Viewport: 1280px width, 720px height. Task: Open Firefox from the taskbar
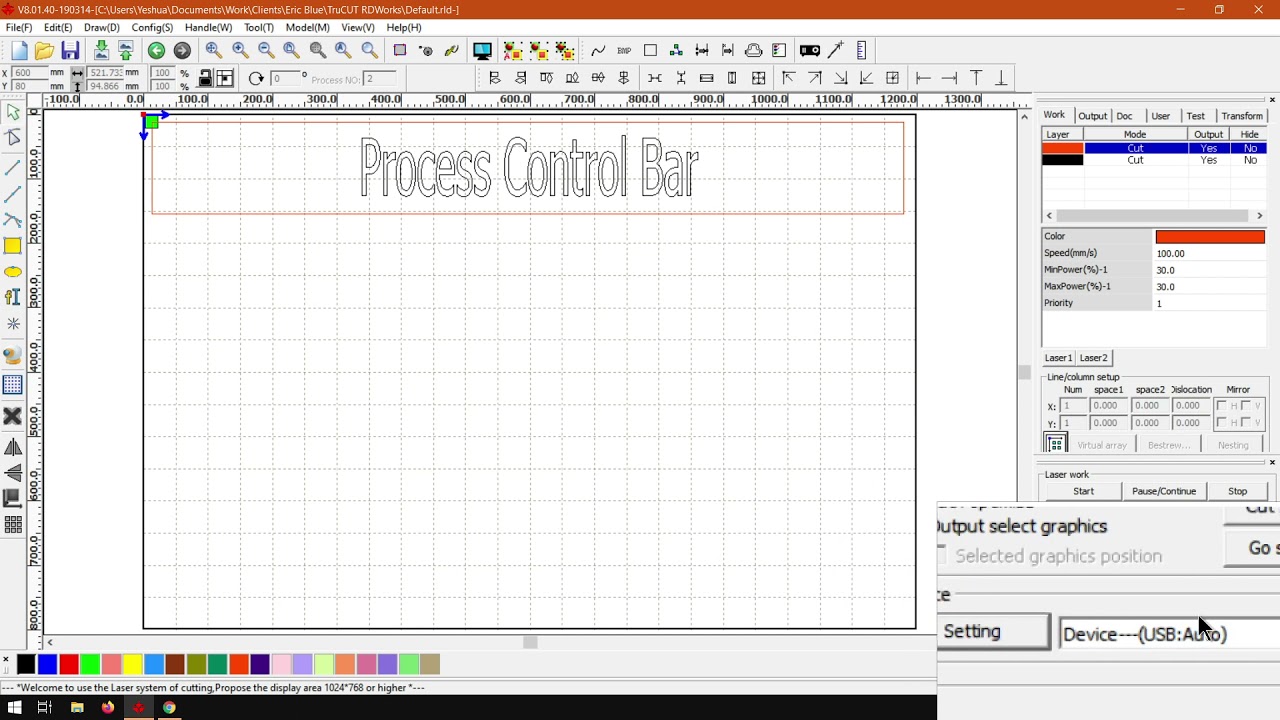tap(107, 708)
